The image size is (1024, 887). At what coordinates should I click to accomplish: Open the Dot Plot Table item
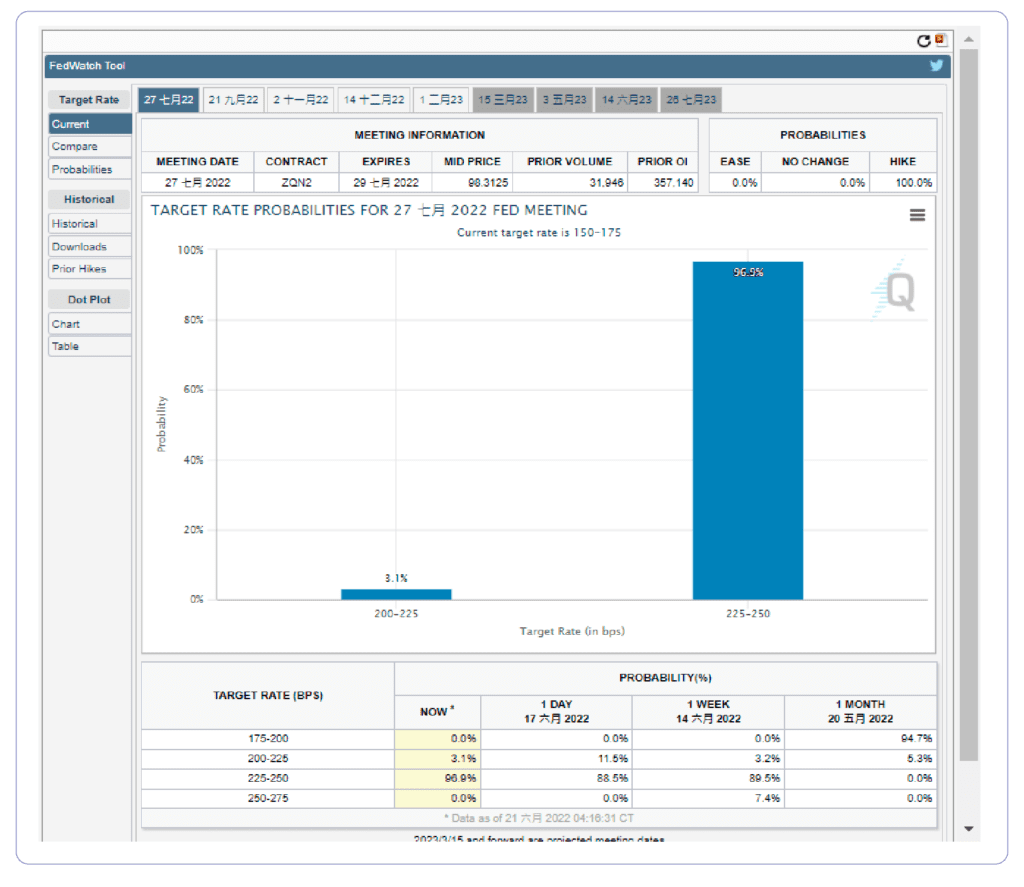tap(89, 346)
